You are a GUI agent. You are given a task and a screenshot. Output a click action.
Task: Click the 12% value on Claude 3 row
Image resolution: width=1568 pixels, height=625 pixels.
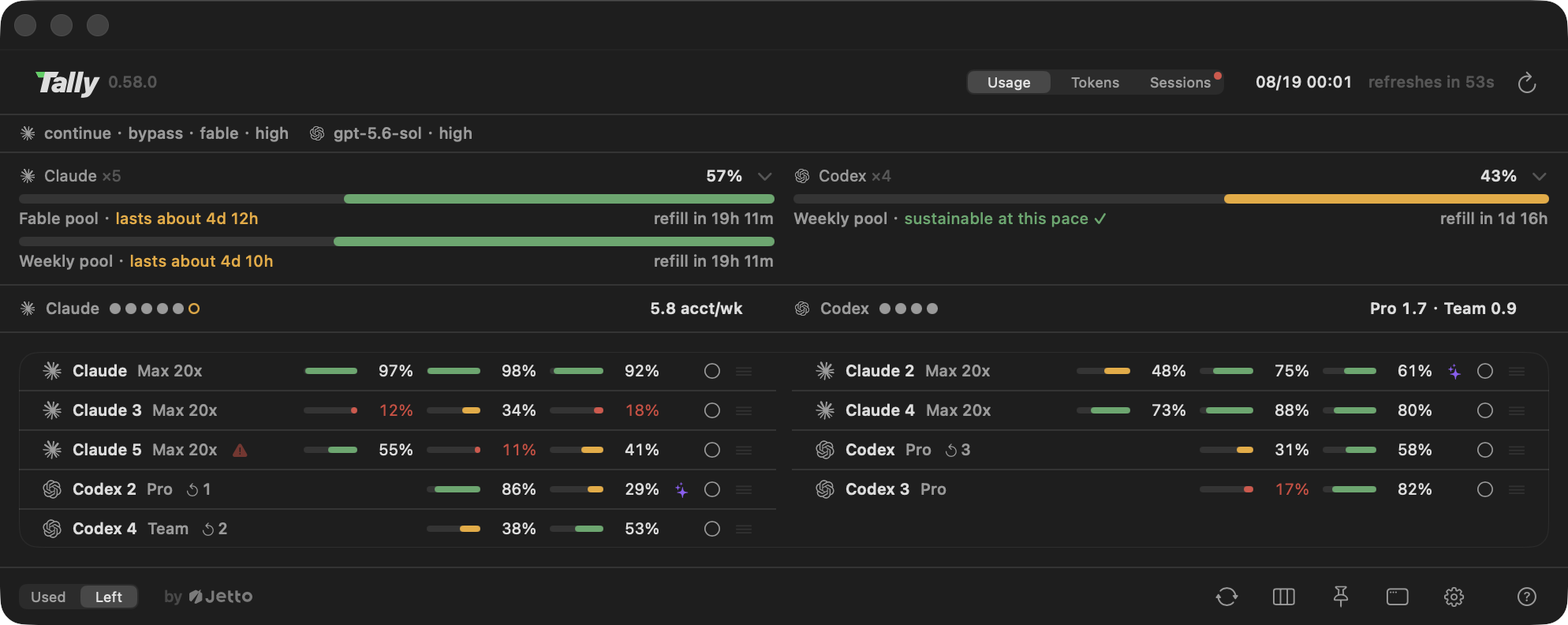pos(396,410)
